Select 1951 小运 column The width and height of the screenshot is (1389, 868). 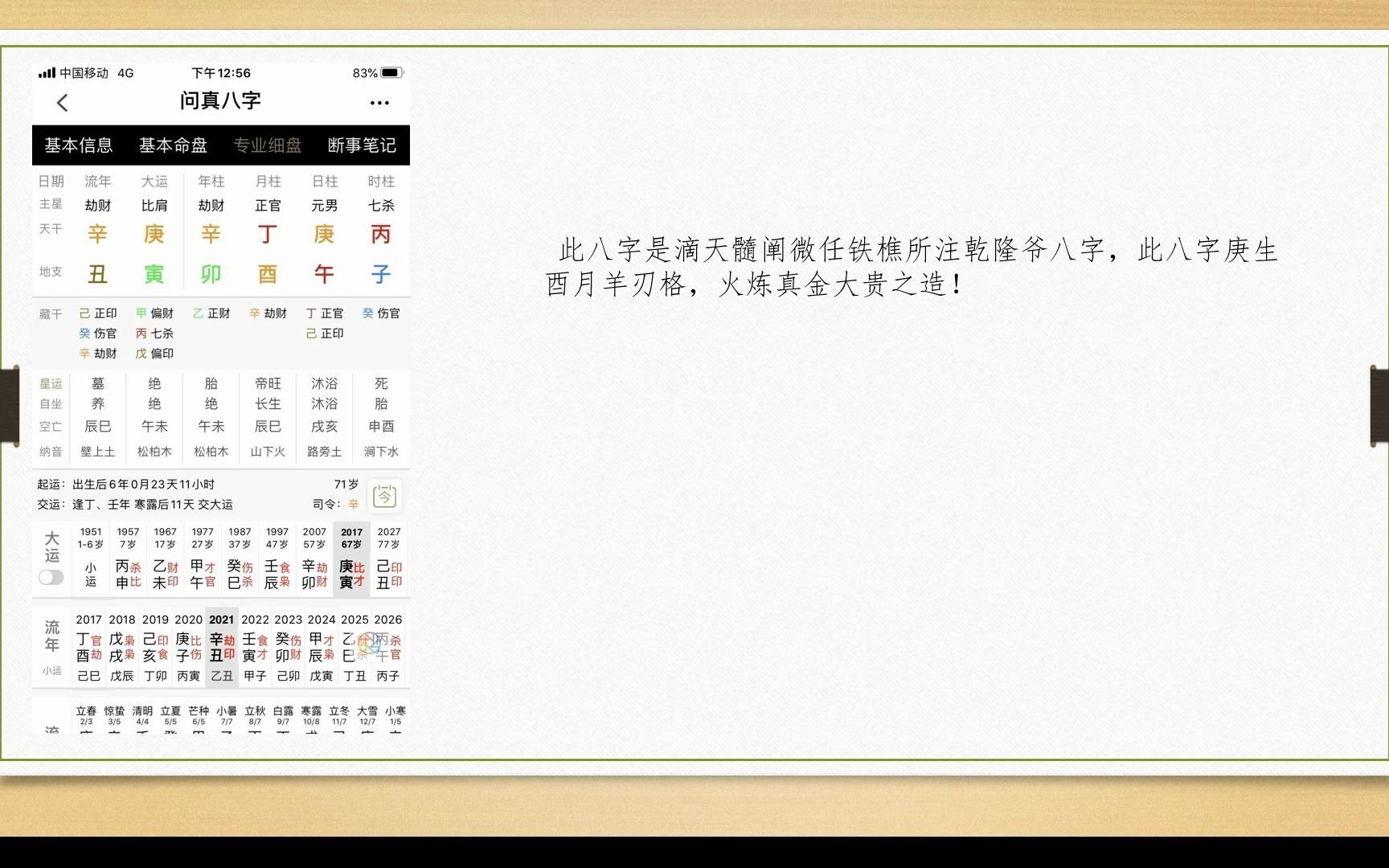(x=91, y=559)
